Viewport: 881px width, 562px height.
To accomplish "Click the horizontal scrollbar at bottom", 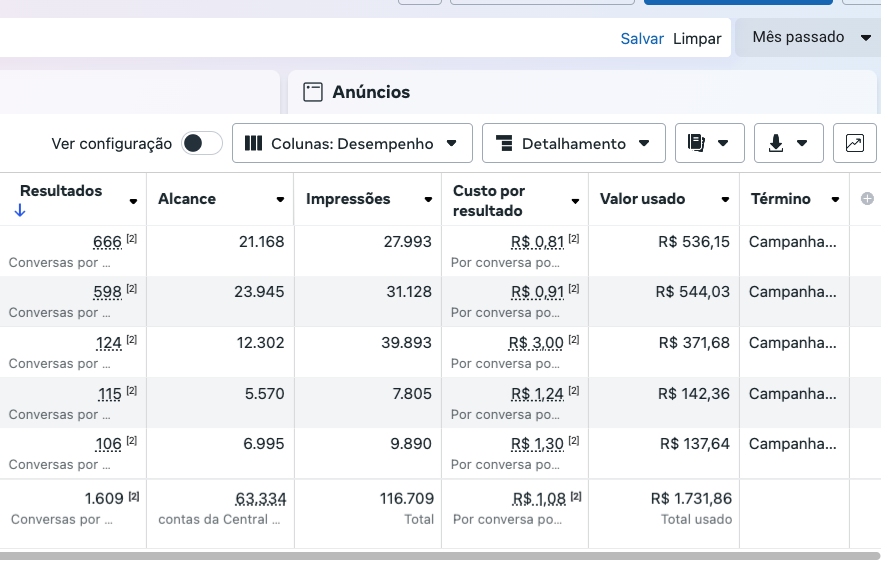I will (x=440, y=555).
